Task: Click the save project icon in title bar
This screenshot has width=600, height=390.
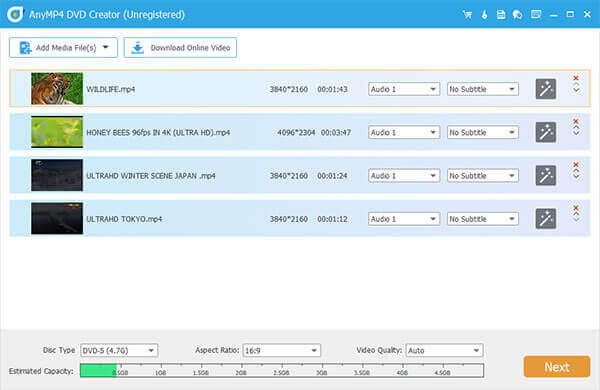Action: pyautogui.click(x=501, y=15)
